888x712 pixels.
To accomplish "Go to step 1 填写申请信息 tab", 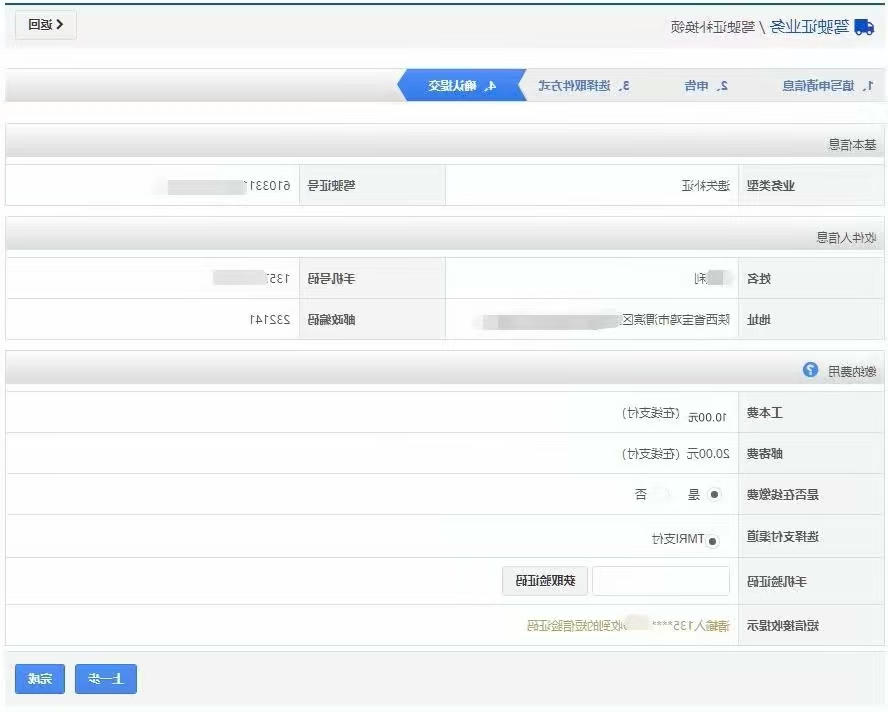I will point(829,86).
